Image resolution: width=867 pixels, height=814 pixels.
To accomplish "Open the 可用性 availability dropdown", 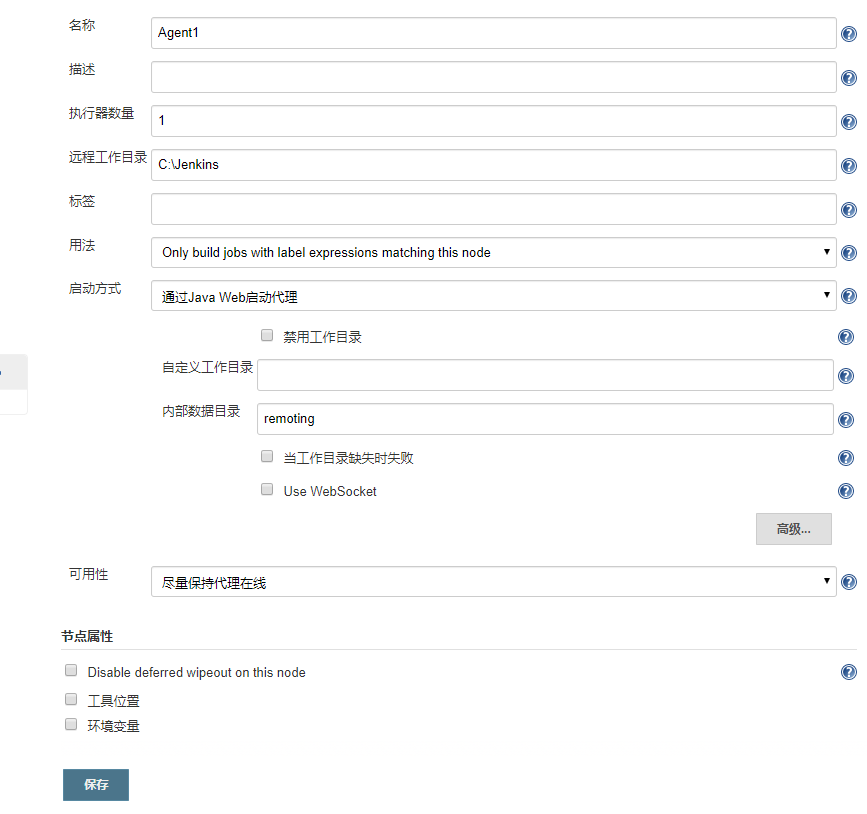I will point(493,582).
